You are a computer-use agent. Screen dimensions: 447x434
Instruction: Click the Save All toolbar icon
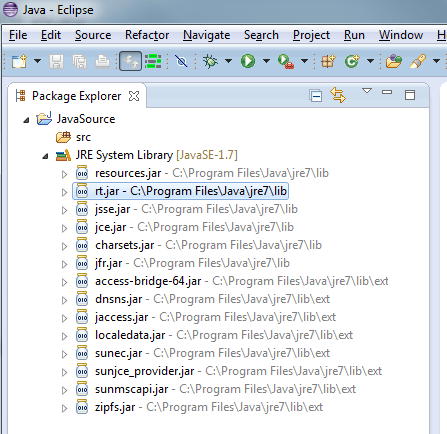click(x=79, y=61)
